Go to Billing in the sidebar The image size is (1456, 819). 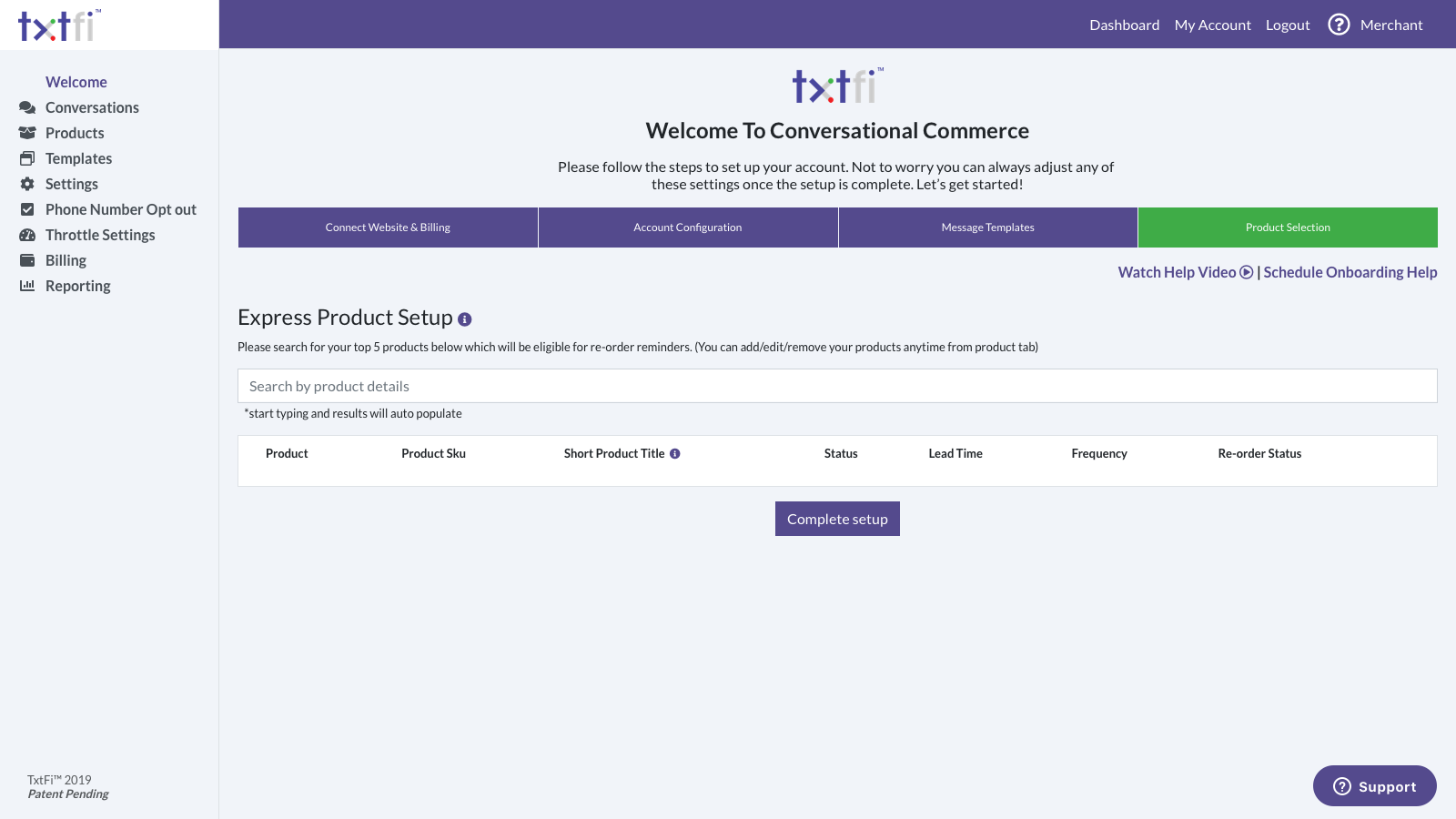[66, 260]
